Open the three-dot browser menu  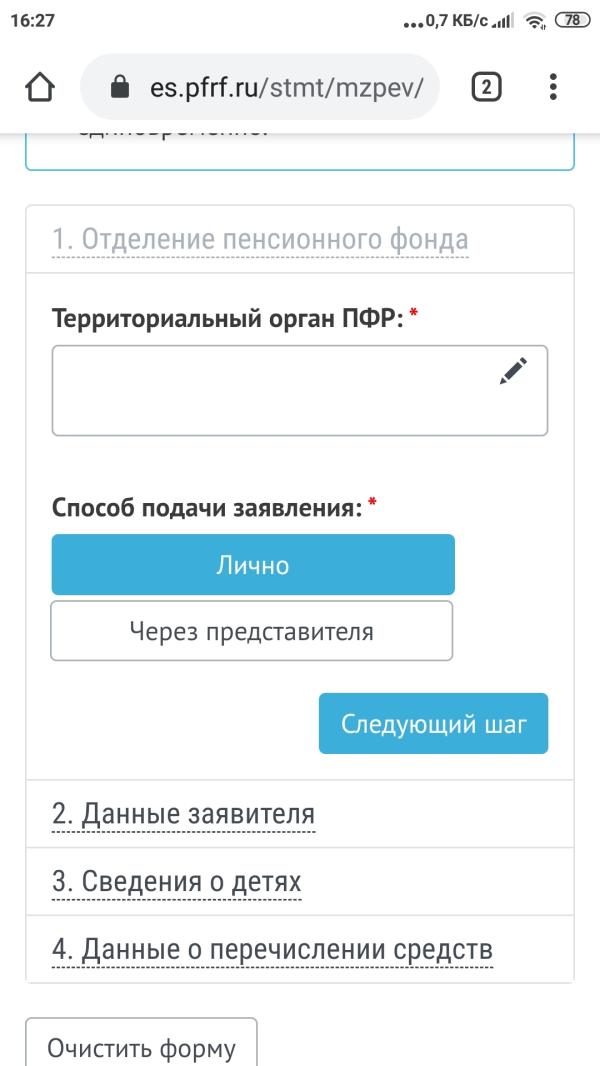click(553, 87)
